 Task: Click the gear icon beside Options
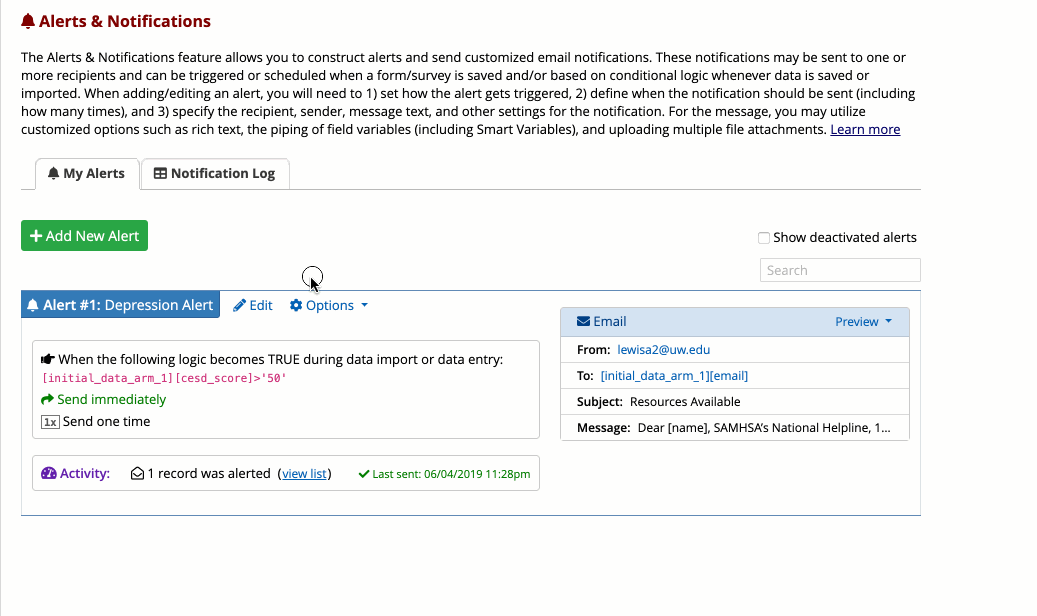tap(296, 306)
